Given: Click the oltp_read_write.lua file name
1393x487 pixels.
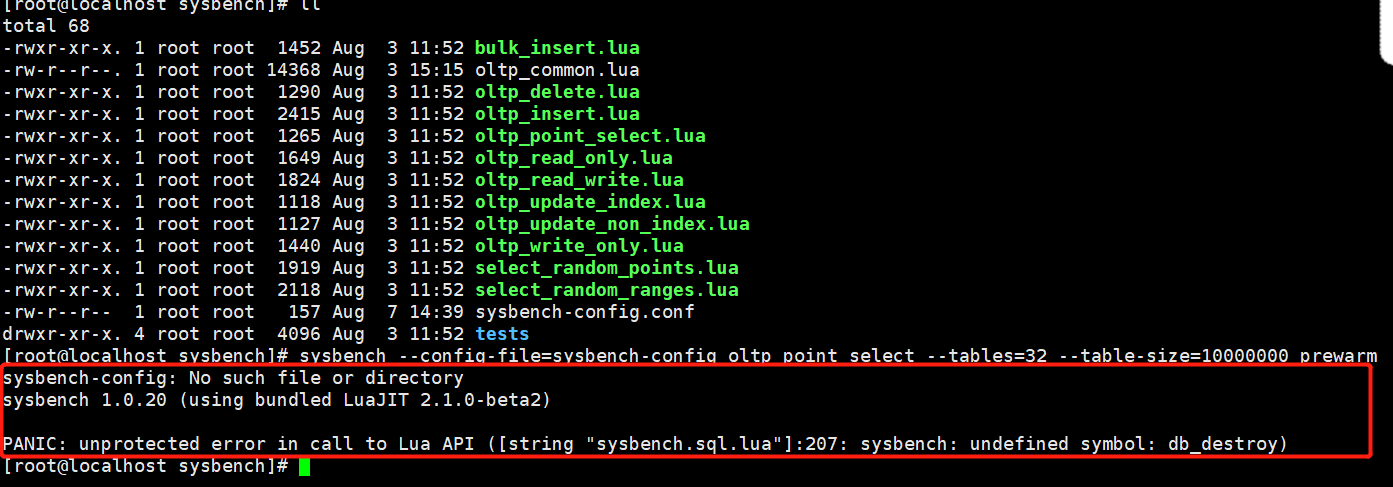Looking at the screenshot, I should pyautogui.click(x=578, y=180).
